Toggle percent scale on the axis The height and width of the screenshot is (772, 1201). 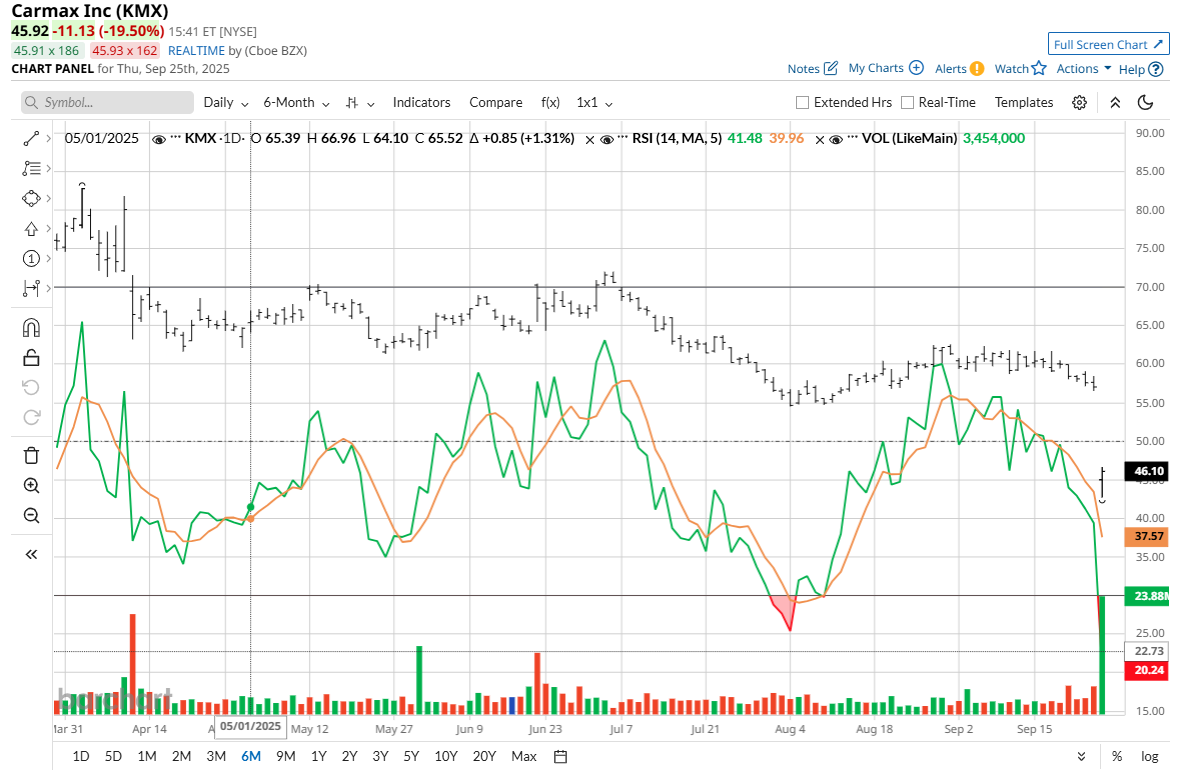click(1117, 756)
